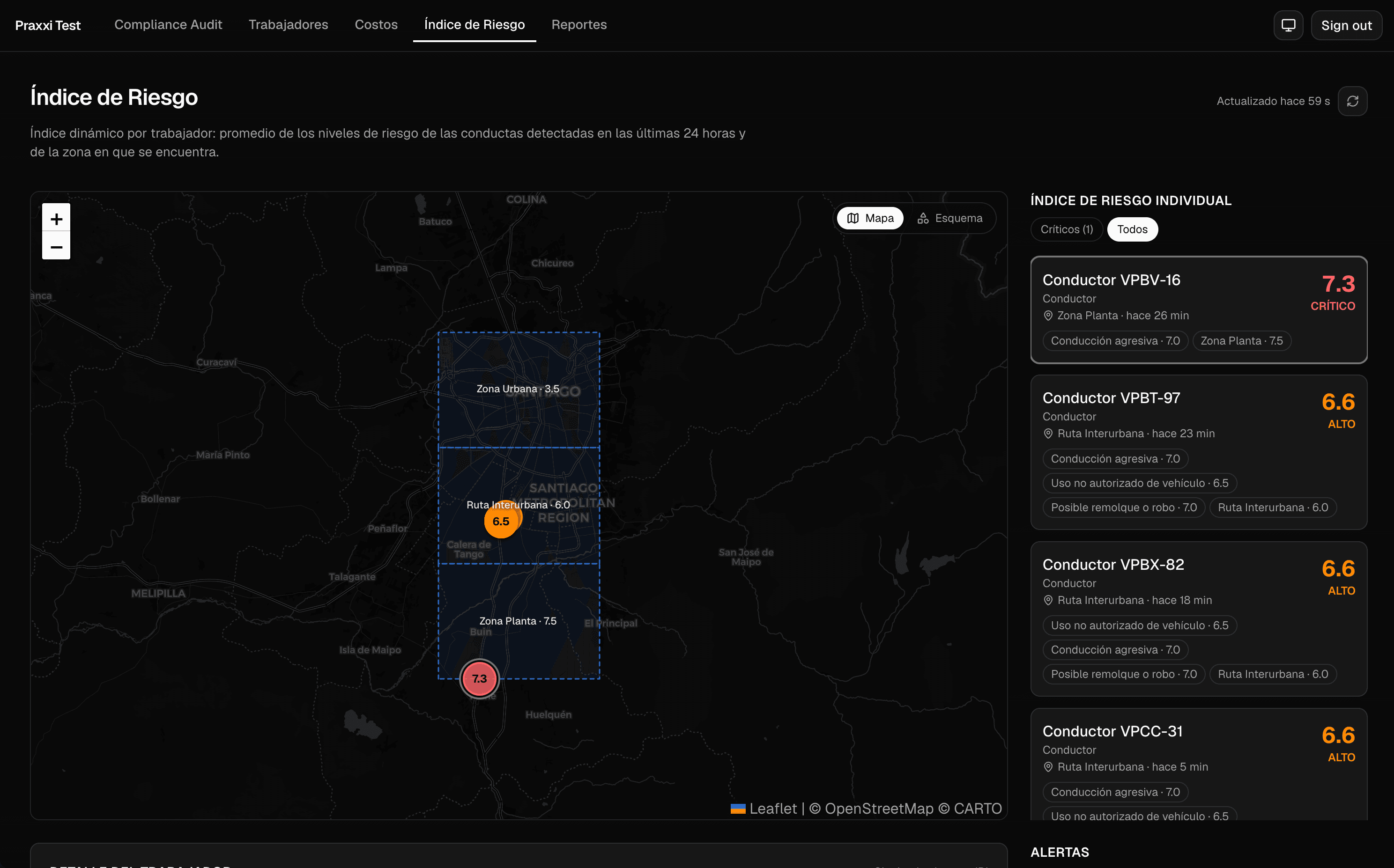Open the Reportes tab
The image size is (1394, 868).
[579, 25]
